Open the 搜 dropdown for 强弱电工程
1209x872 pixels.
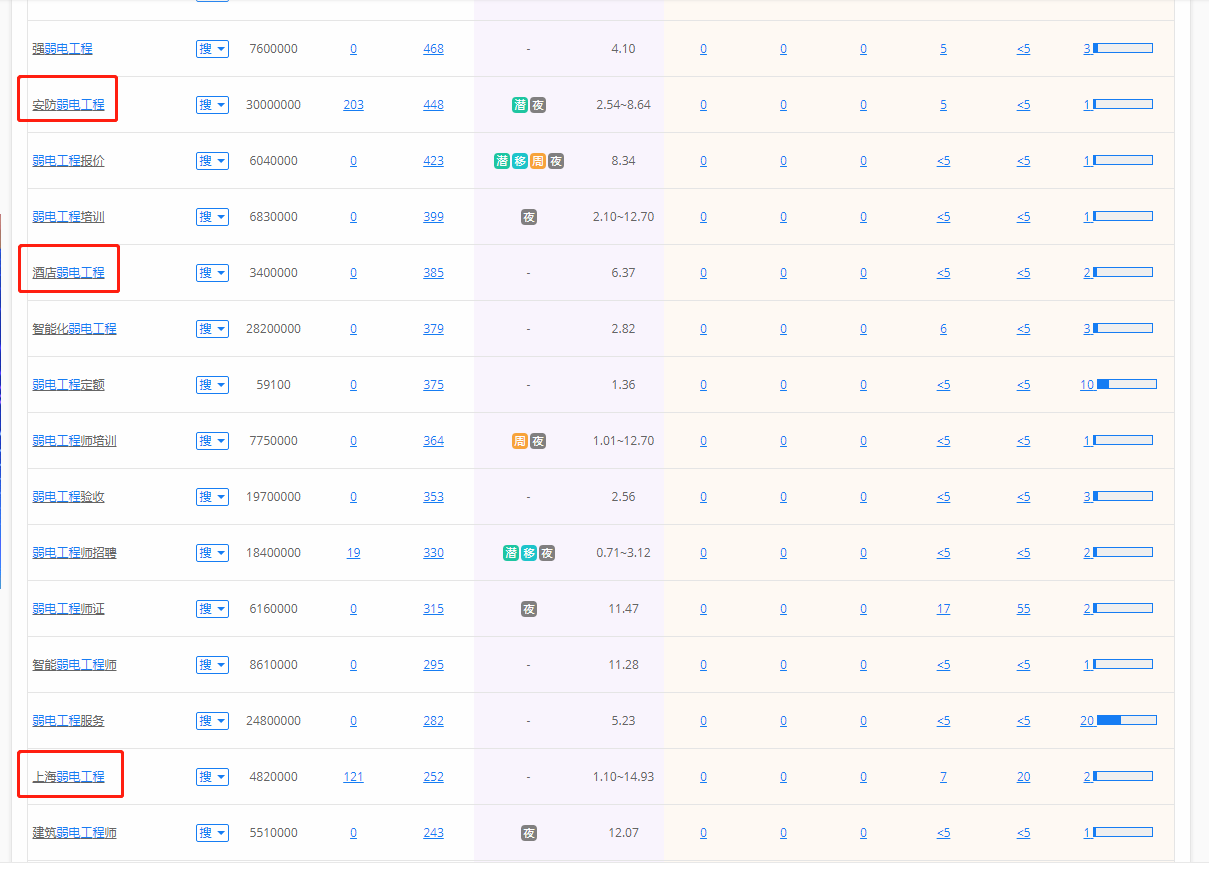point(212,49)
